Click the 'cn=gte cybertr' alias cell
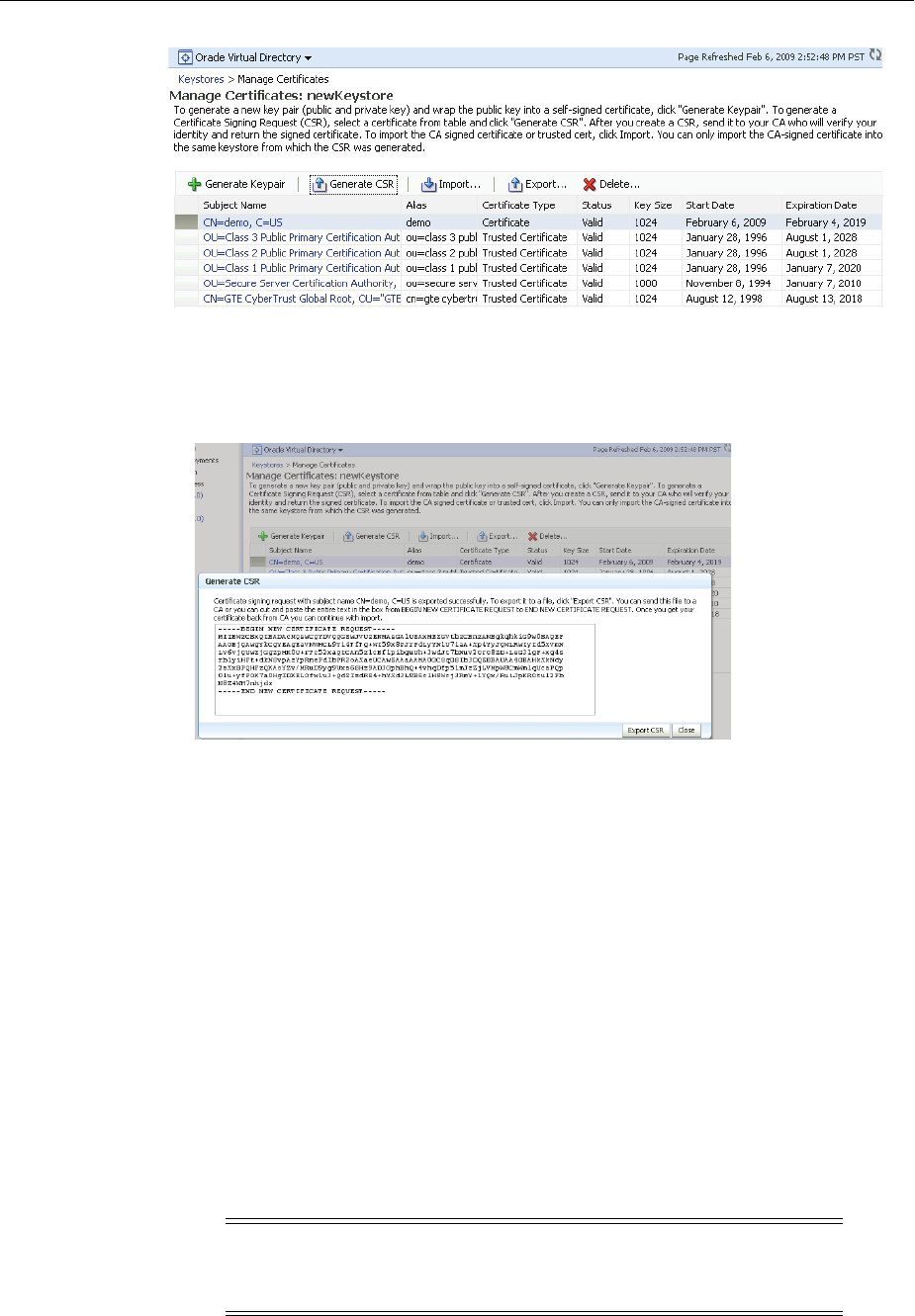This screenshot has width=915, height=1316. [x=441, y=299]
